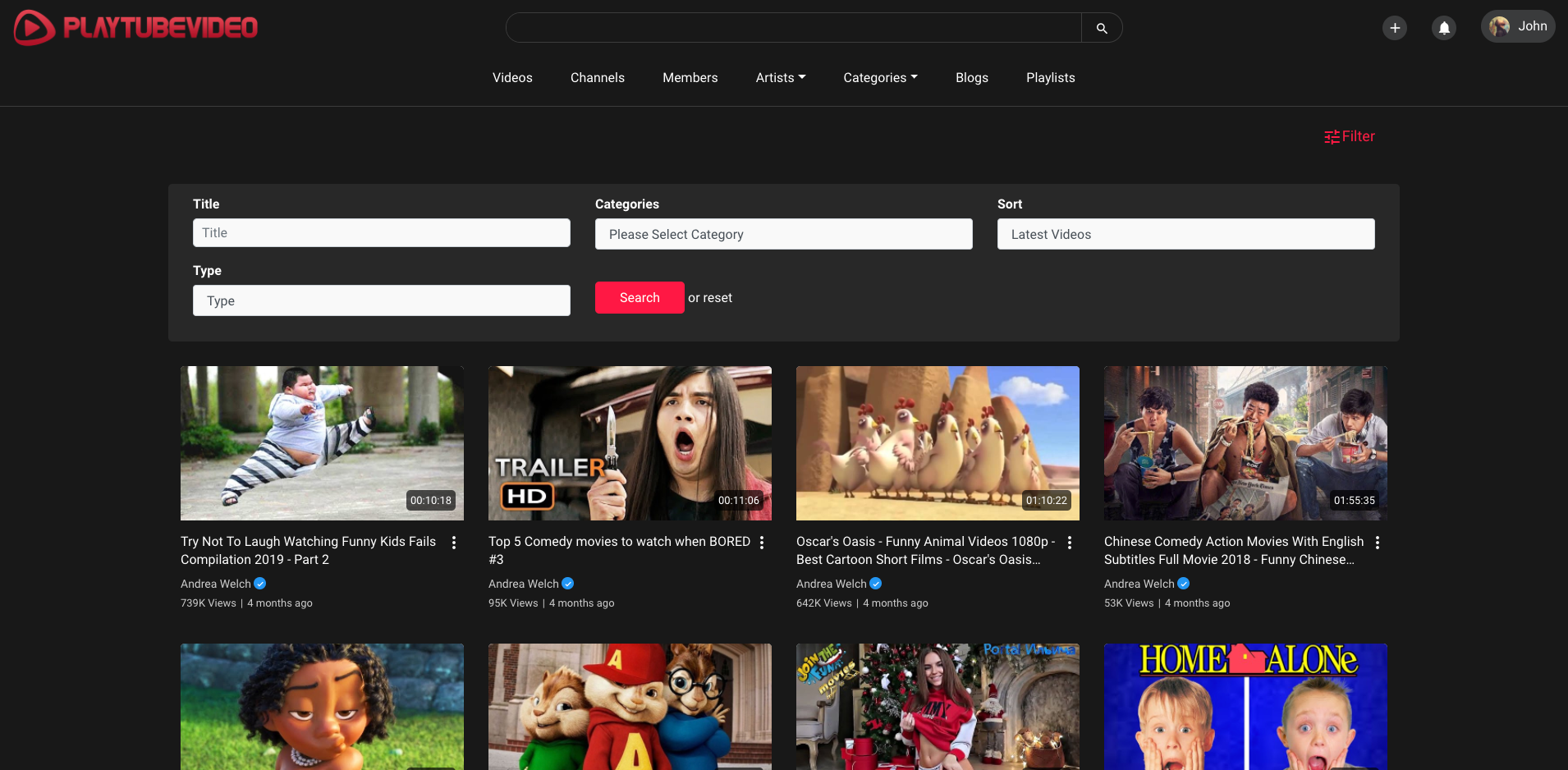Click verified badge under Chinese Comedy Action
The image size is (1568, 770).
[1184, 584]
